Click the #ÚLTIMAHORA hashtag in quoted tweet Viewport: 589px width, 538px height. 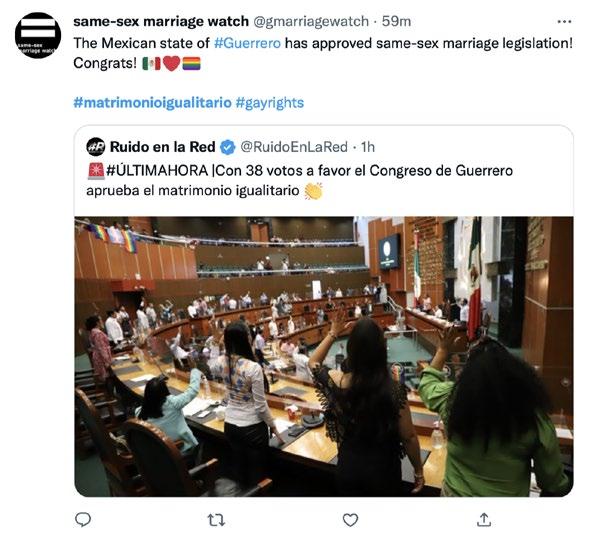tap(157, 171)
